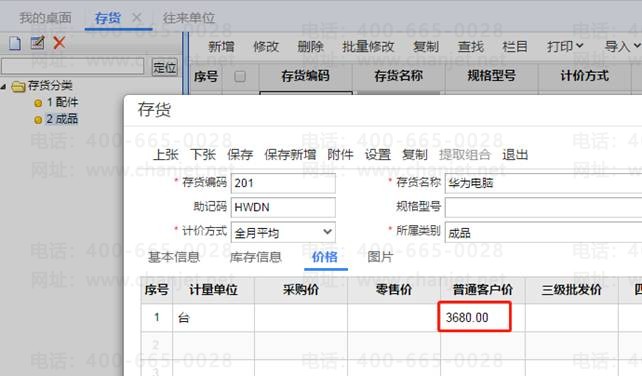The height and width of the screenshot is (376, 642).
Task: Toggle the select-all checkbox in list header
Action: tap(240, 76)
